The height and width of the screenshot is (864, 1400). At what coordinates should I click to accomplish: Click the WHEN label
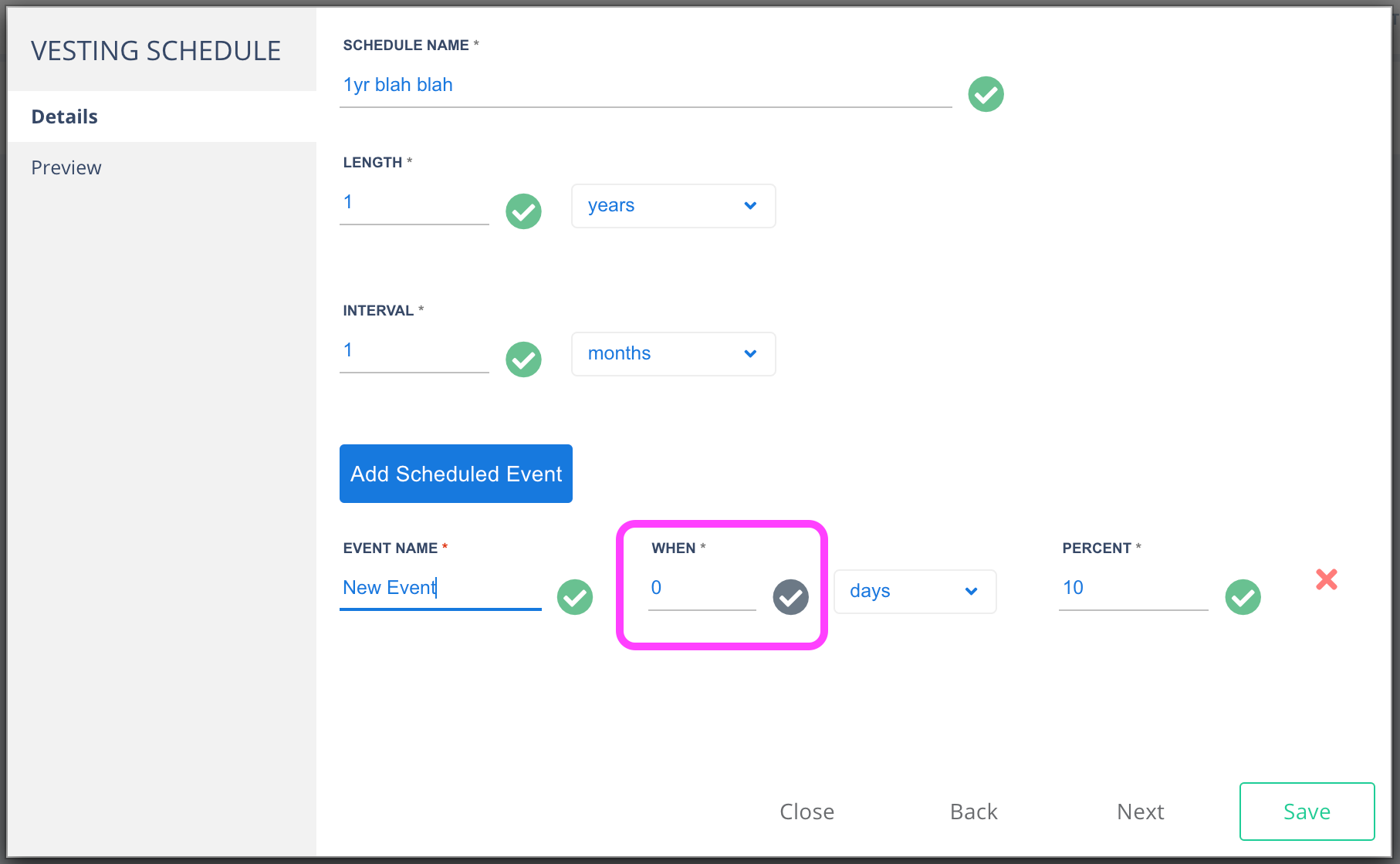point(674,548)
